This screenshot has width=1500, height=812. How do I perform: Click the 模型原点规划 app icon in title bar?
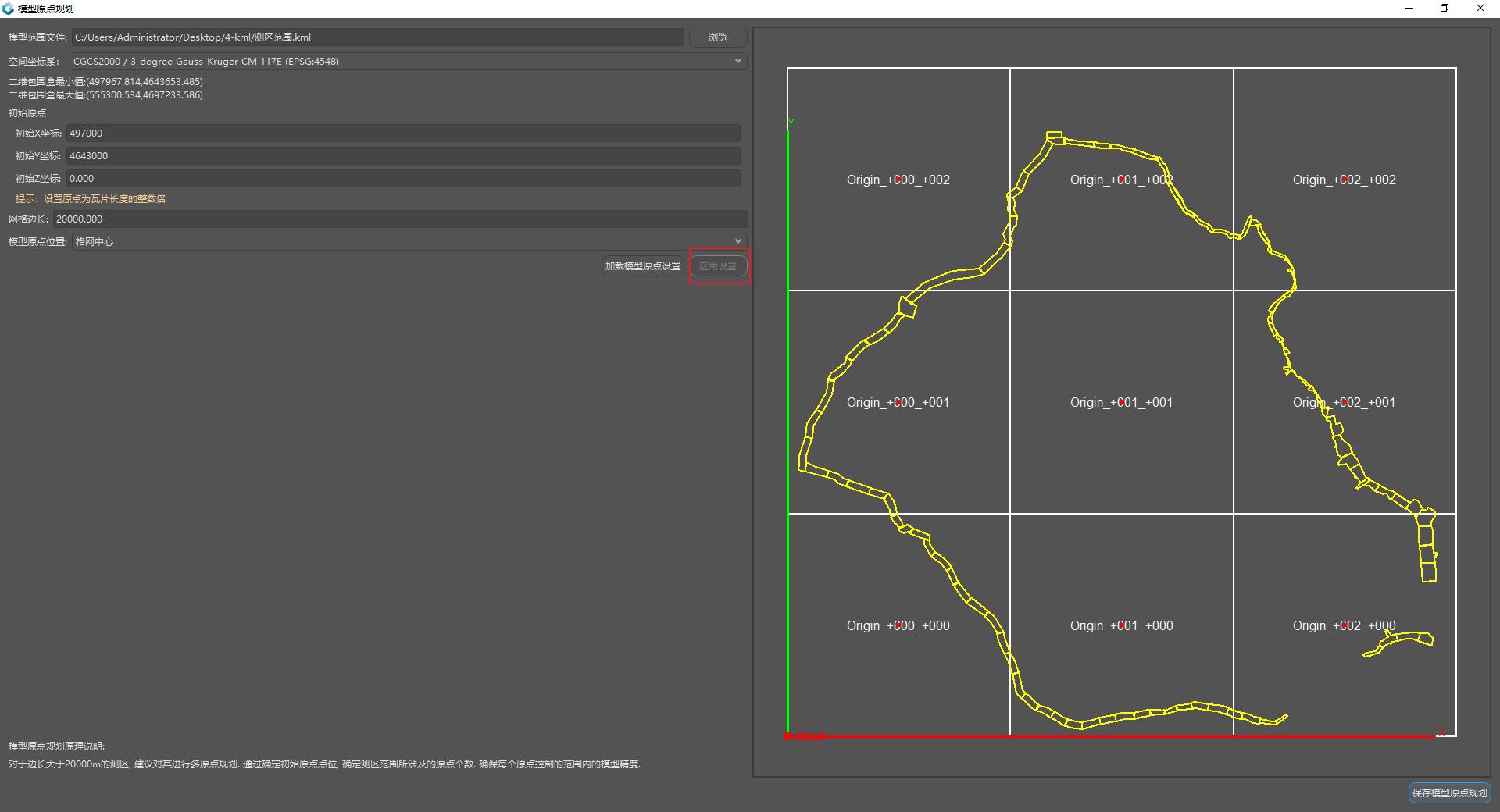pos(8,9)
